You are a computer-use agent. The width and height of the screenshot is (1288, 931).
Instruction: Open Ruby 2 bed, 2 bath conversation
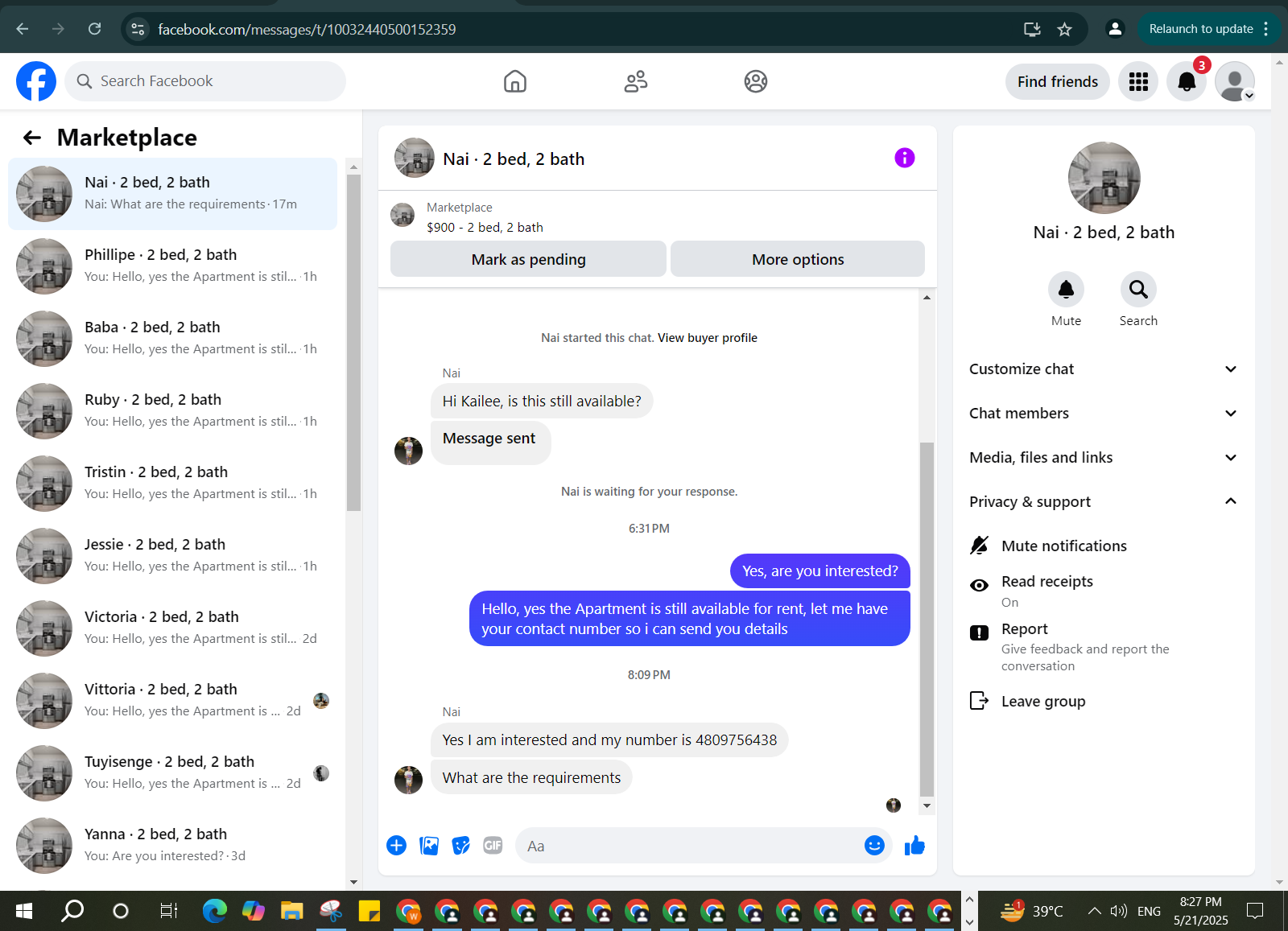tap(173, 411)
